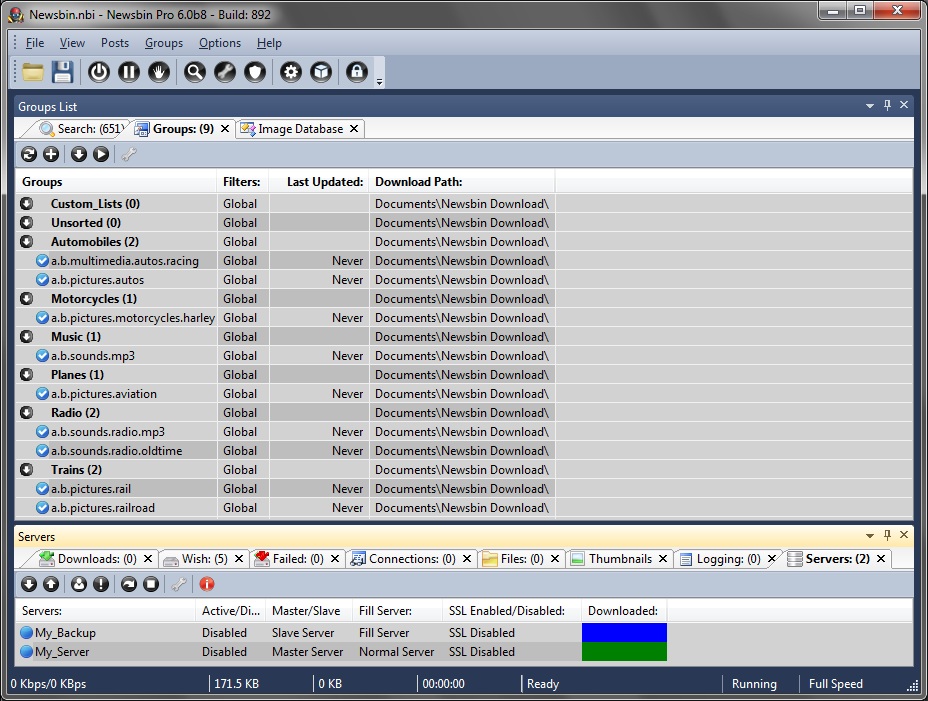The width and height of the screenshot is (928, 701).
Task: Click the Download Path column header
Action: click(x=418, y=182)
